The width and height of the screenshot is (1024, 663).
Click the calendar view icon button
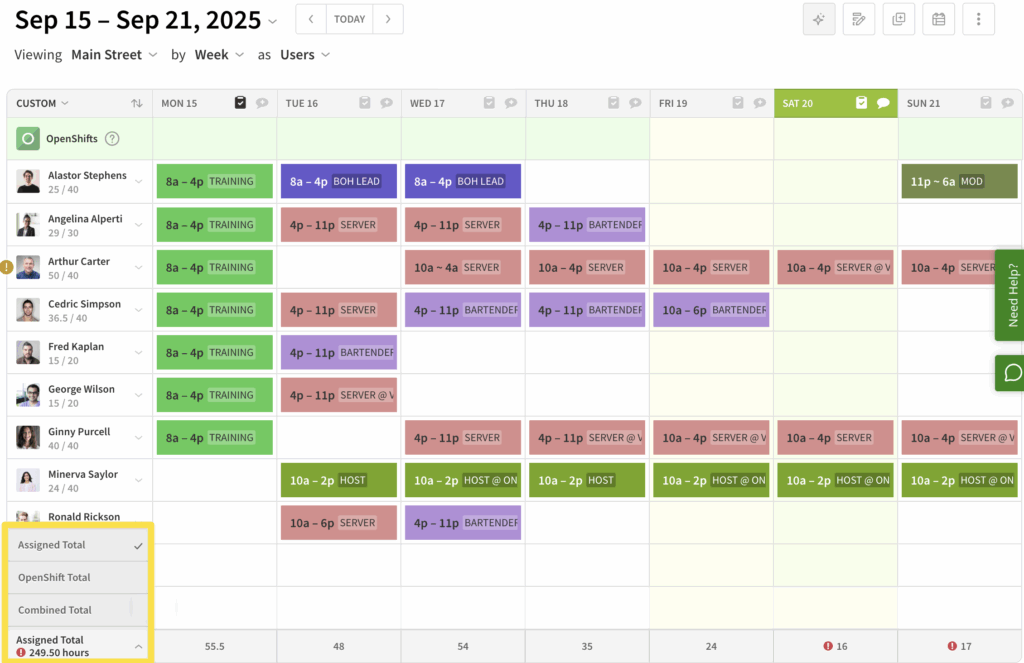click(x=938, y=19)
